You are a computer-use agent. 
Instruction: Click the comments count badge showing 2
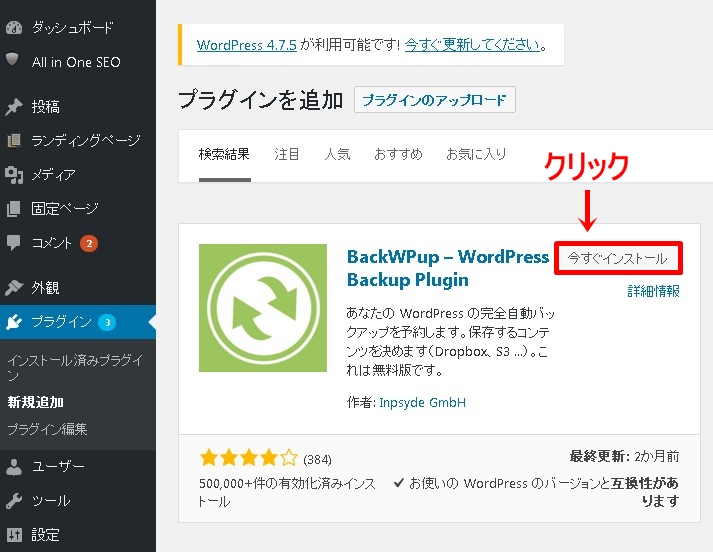[x=89, y=243]
